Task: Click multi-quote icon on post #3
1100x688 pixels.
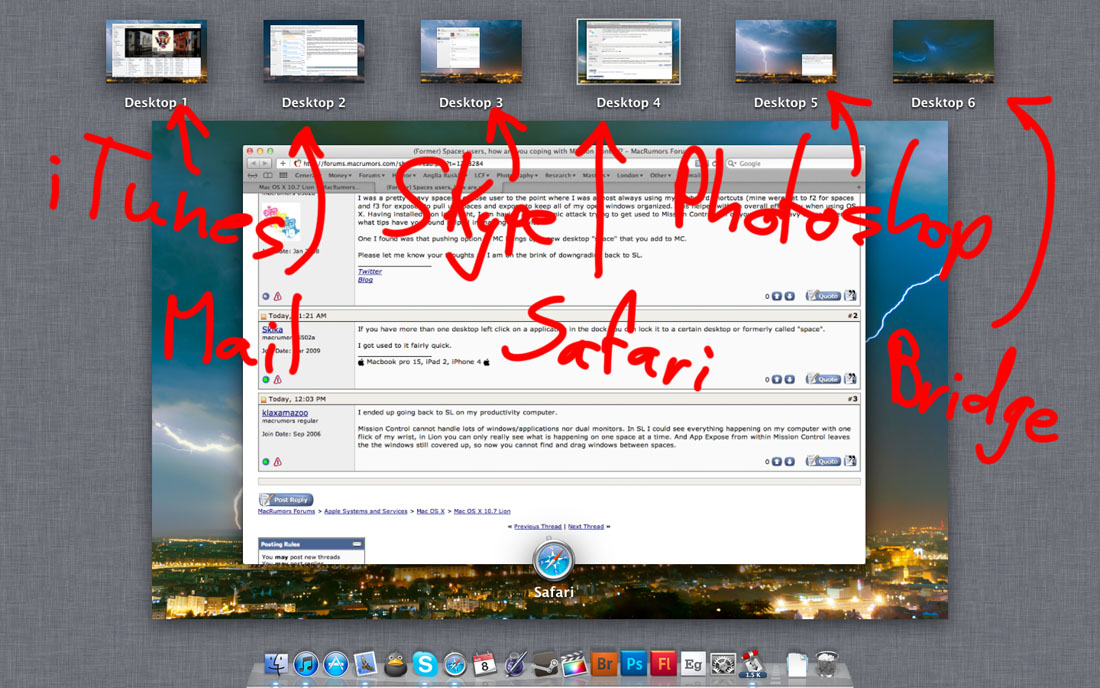Action: [850, 461]
